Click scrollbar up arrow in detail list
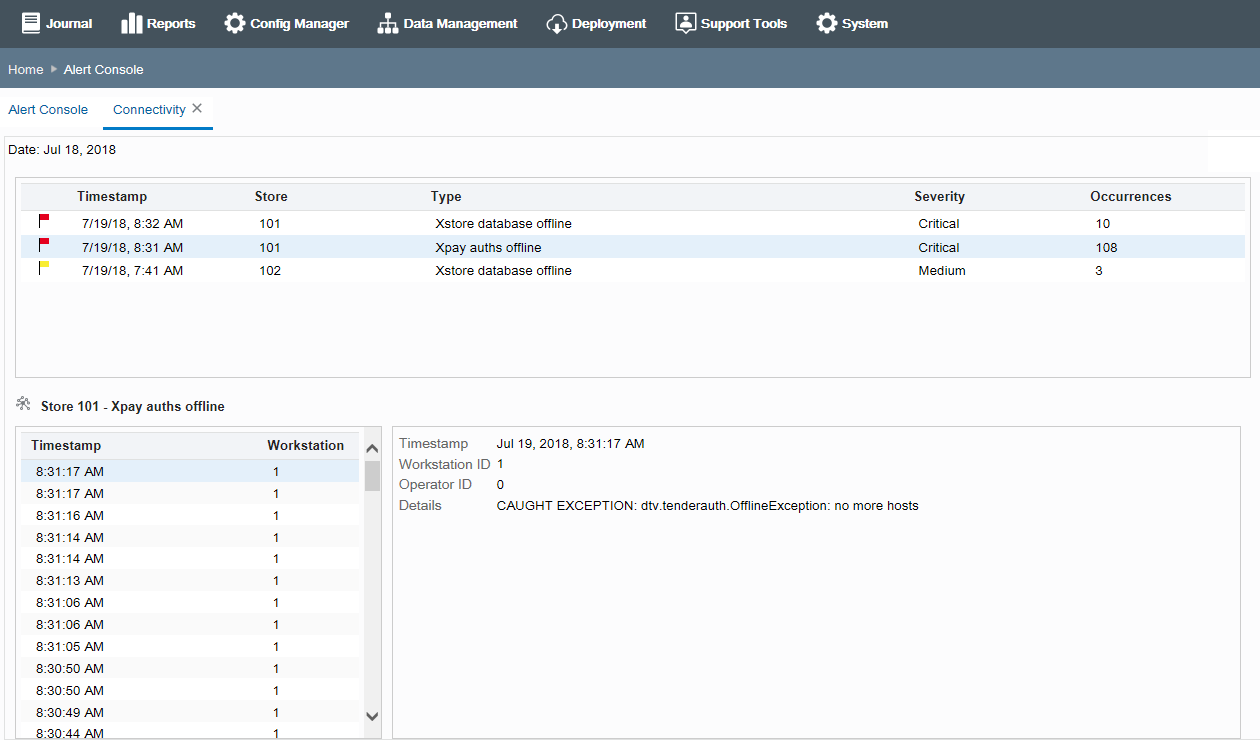 coord(372,449)
